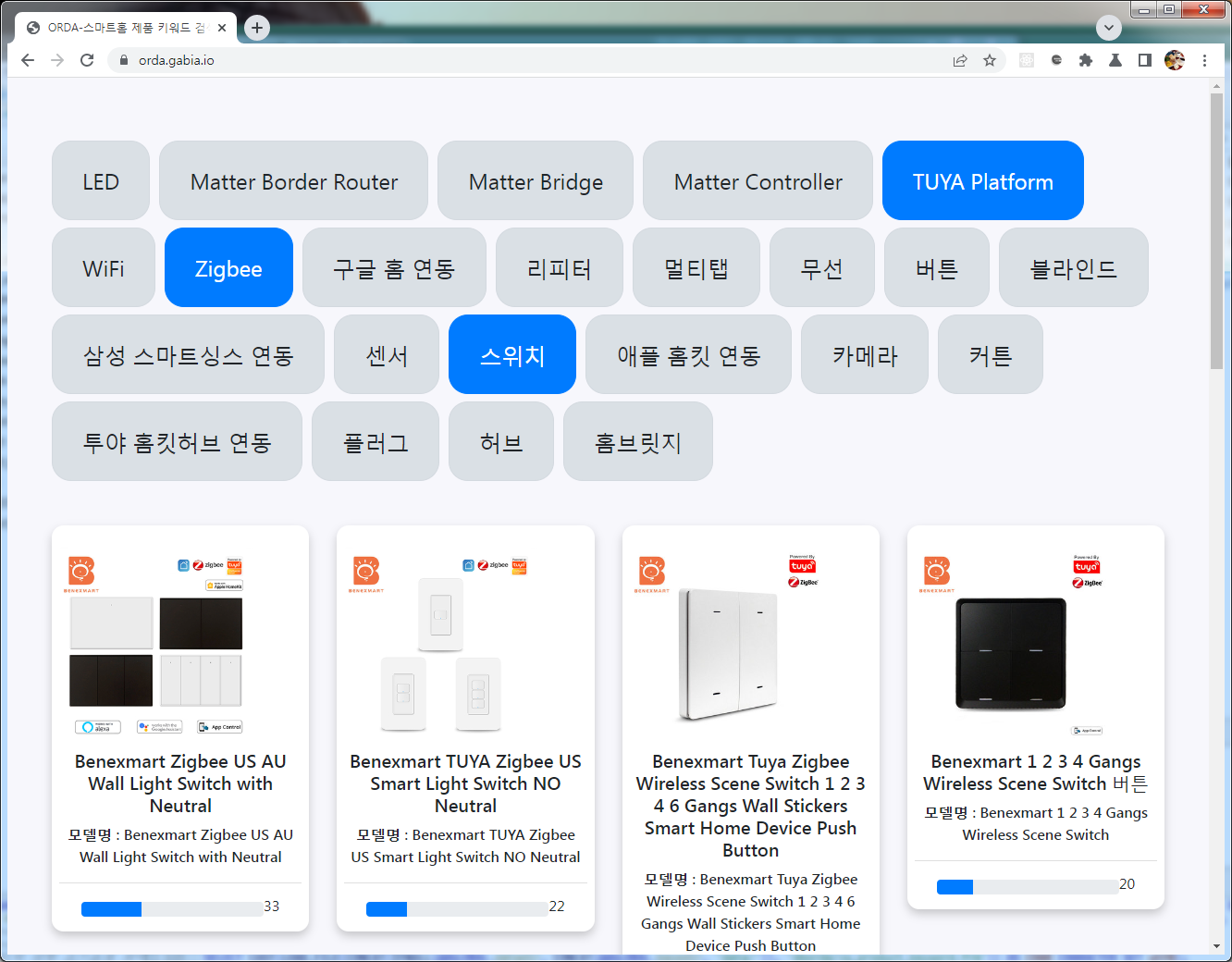The height and width of the screenshot is (962, 1232).
Task: Open Tuya Zigbee Wireless Scene Switch title
Action: click(x=751, y=806)
